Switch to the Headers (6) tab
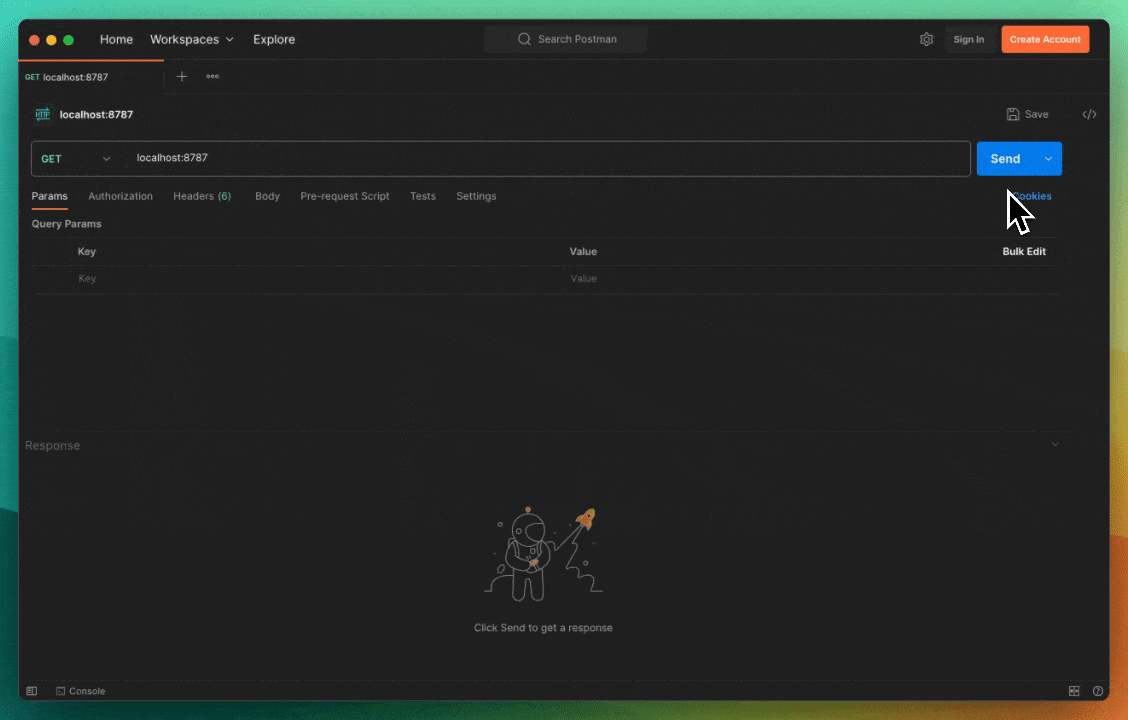The image size is (1128, 720). tap(201, 196)
